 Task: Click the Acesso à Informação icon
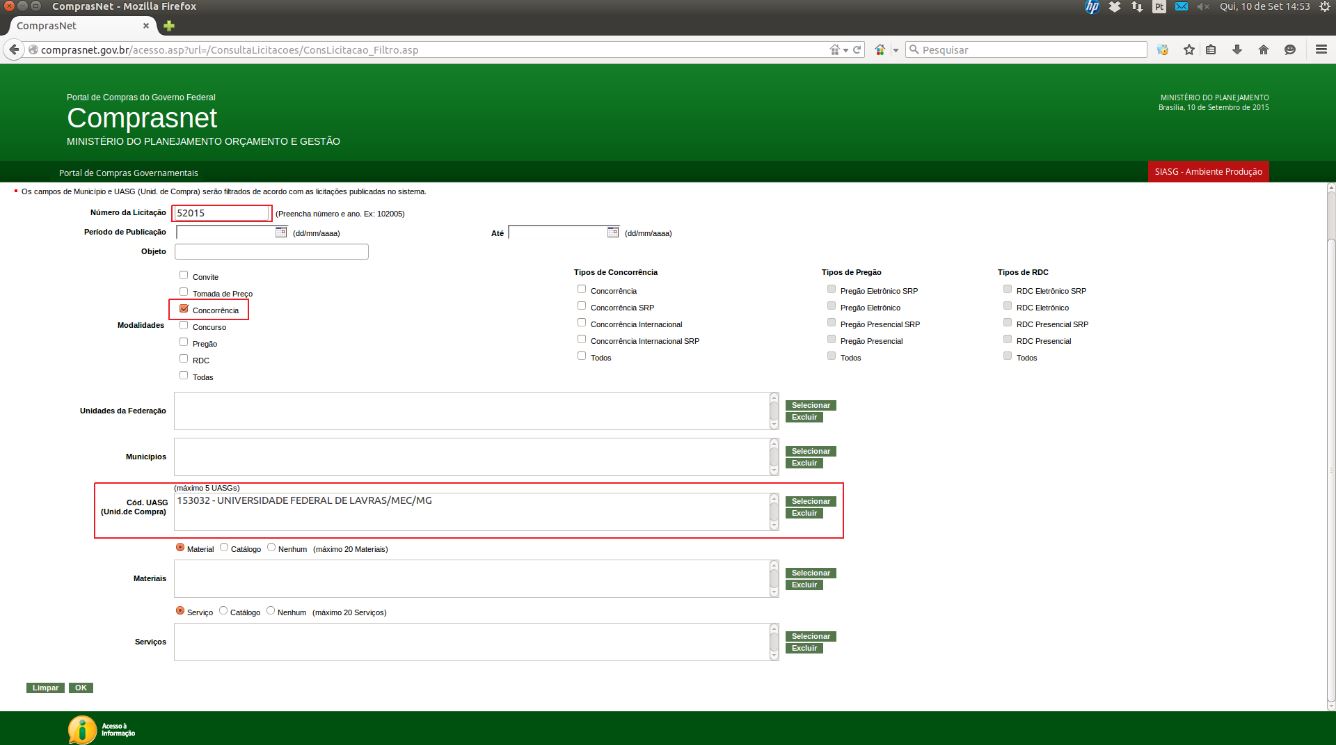coord(81,729)
